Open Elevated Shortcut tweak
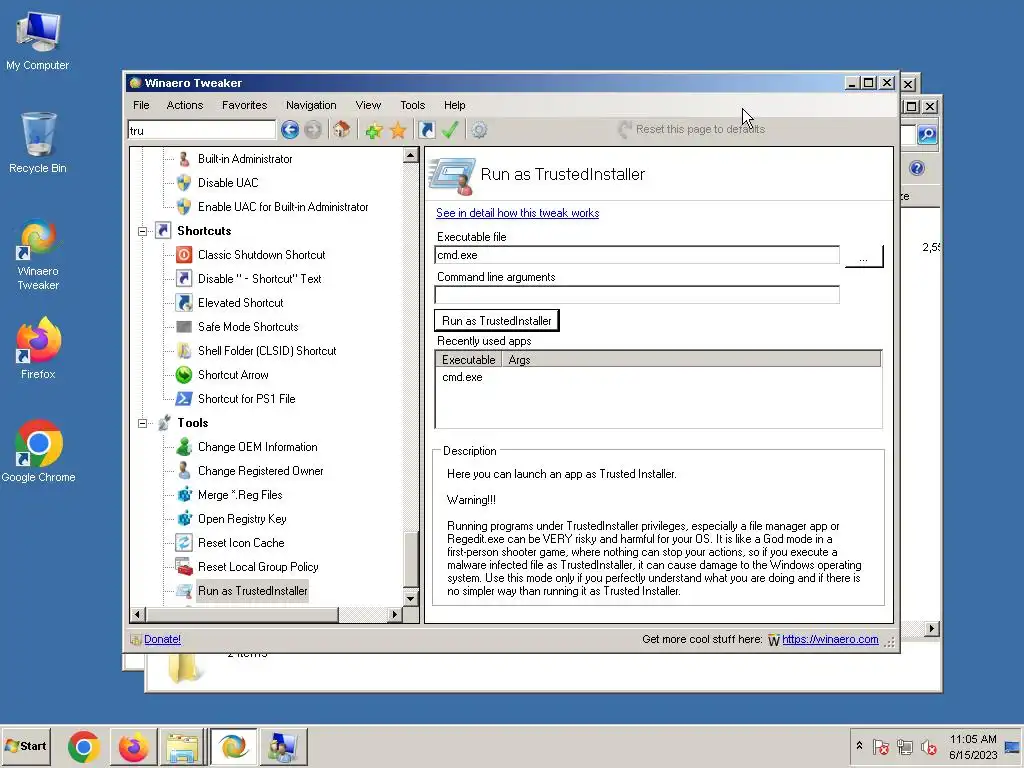Image resolution: width=1024 pixels, height=768 pixels. 240,303
